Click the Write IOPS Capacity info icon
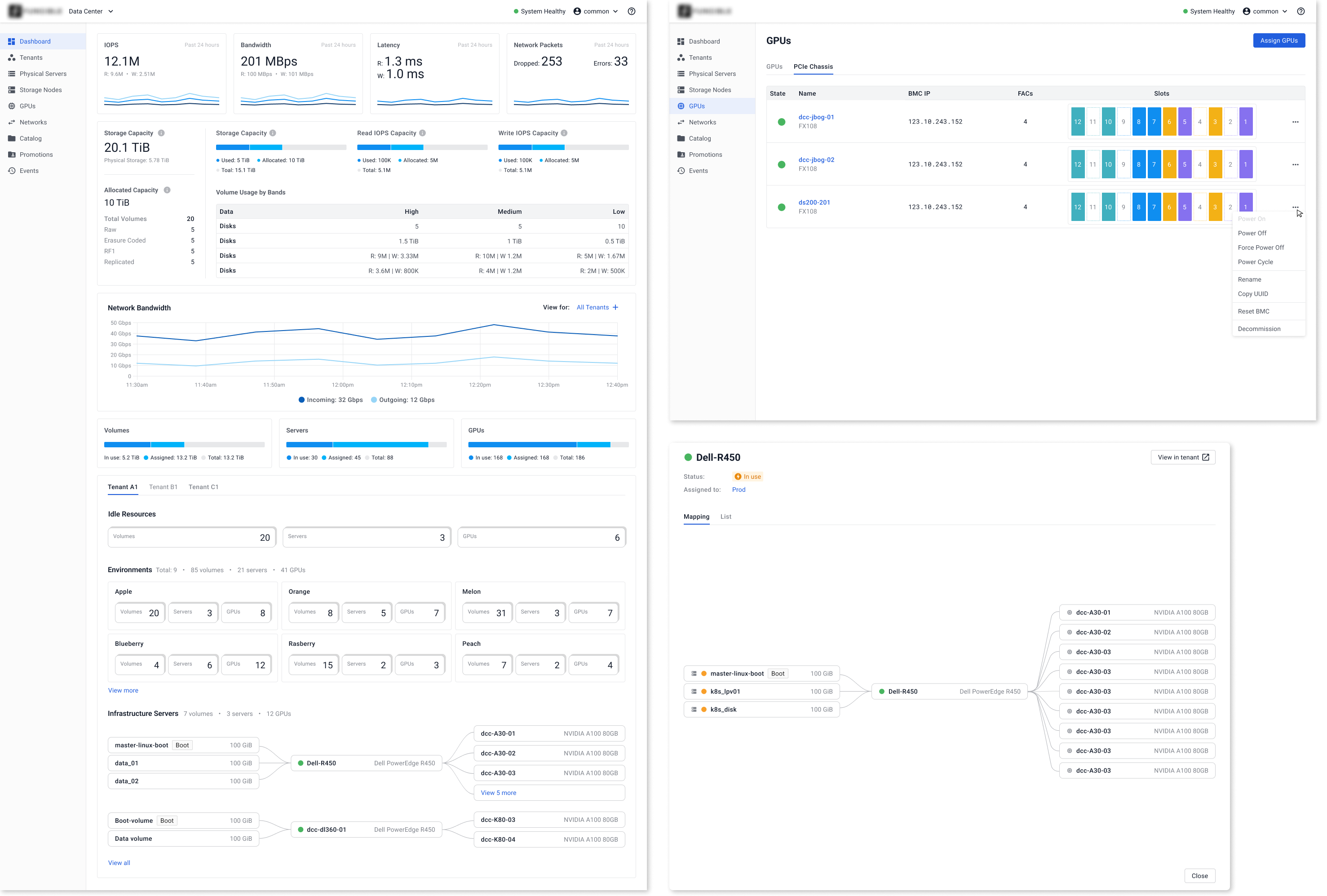This screenshot has height=896, width=1327. [x=564, y=133]
